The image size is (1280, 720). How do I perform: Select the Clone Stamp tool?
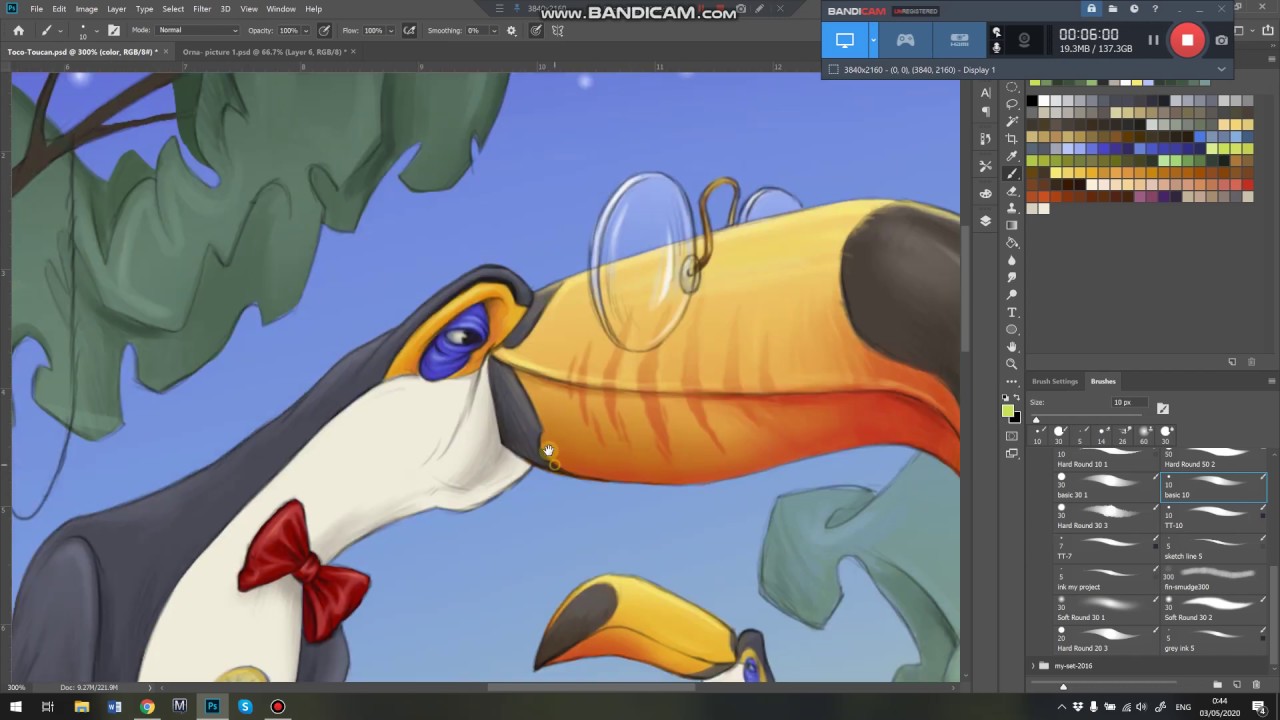pyautogui.click(x=1012, y=208)
